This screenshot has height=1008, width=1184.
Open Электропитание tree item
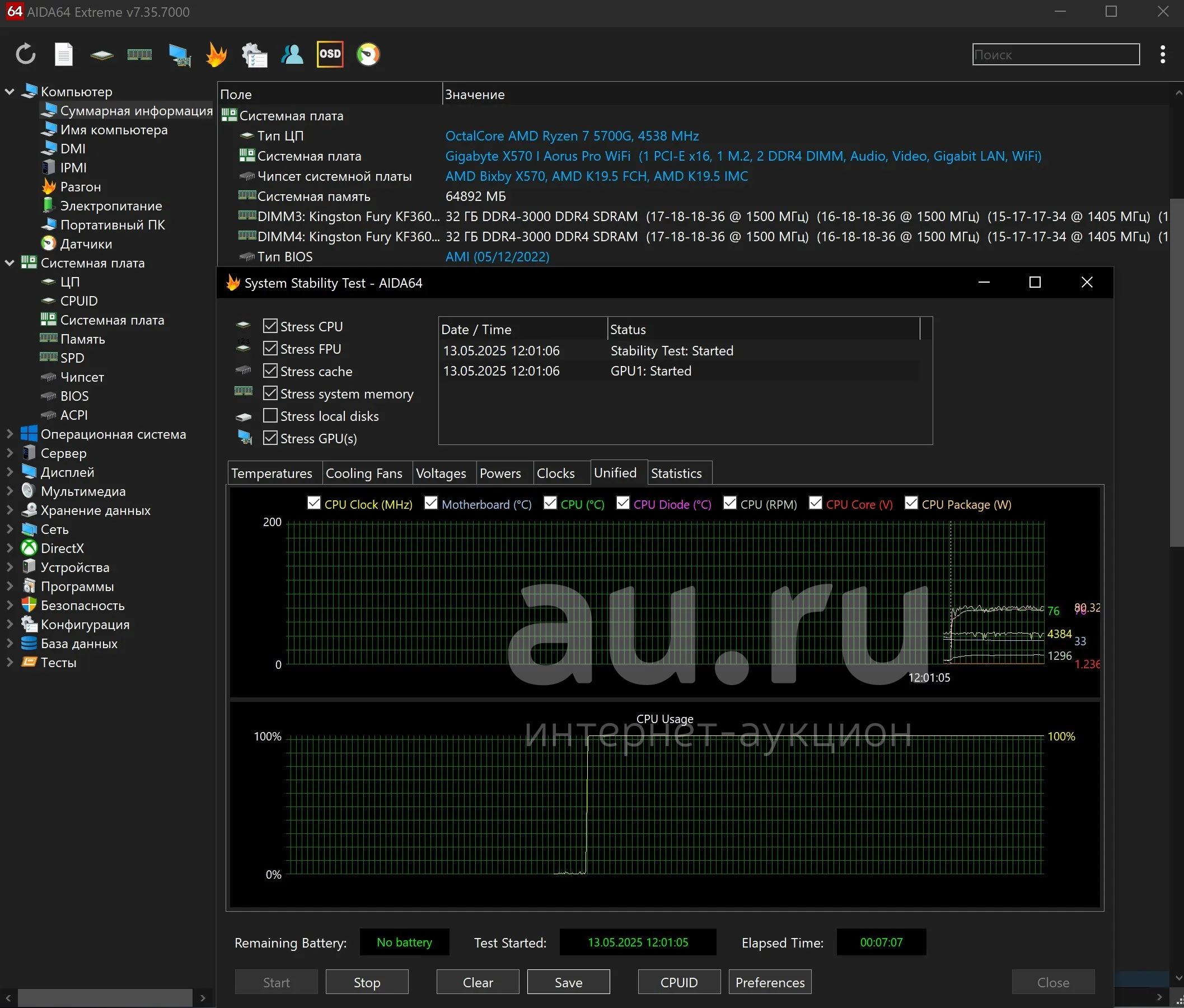click(x=102, y=206)
